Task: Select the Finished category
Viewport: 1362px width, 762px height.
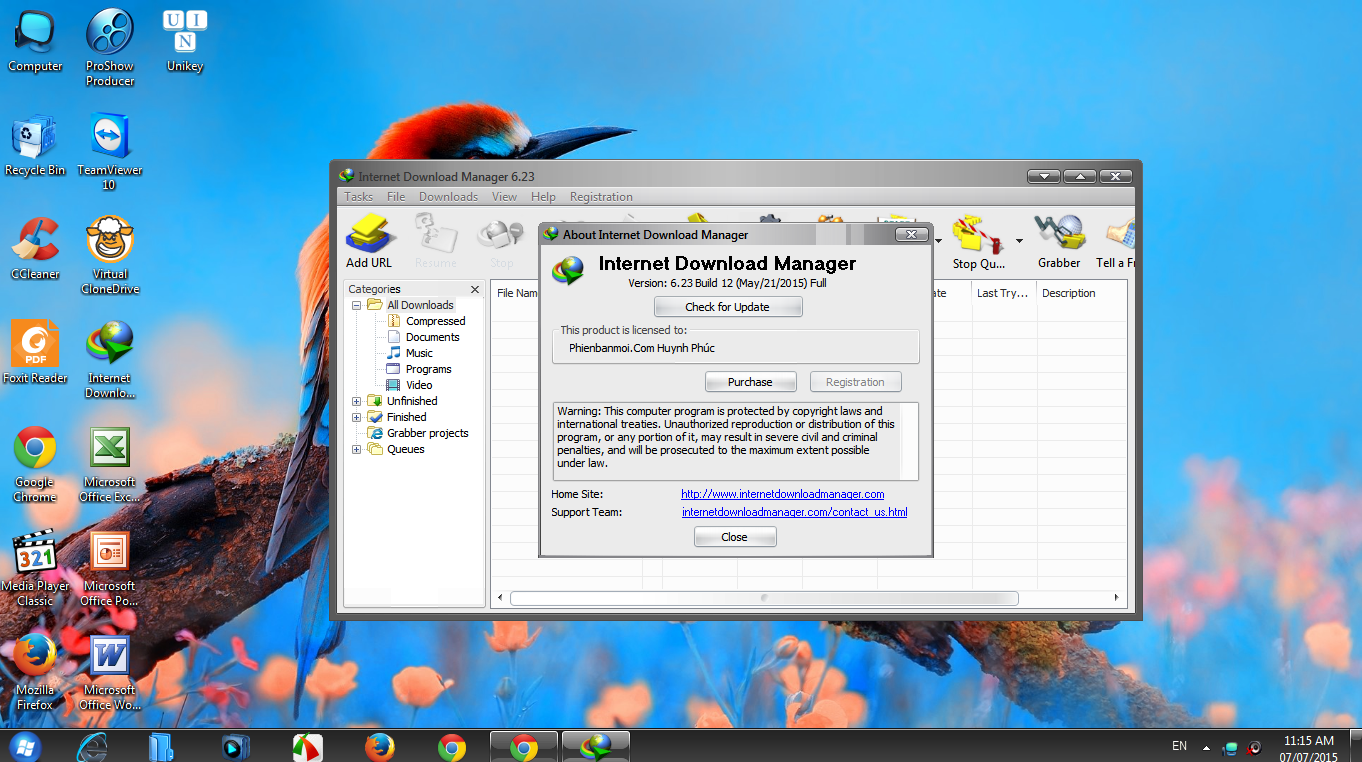Action: [x=406, y=417]
